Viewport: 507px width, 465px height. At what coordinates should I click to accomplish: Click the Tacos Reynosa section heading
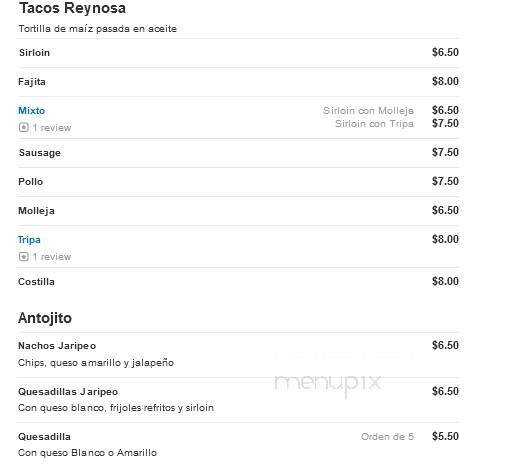pyautogui.click(x=72, y=8)
